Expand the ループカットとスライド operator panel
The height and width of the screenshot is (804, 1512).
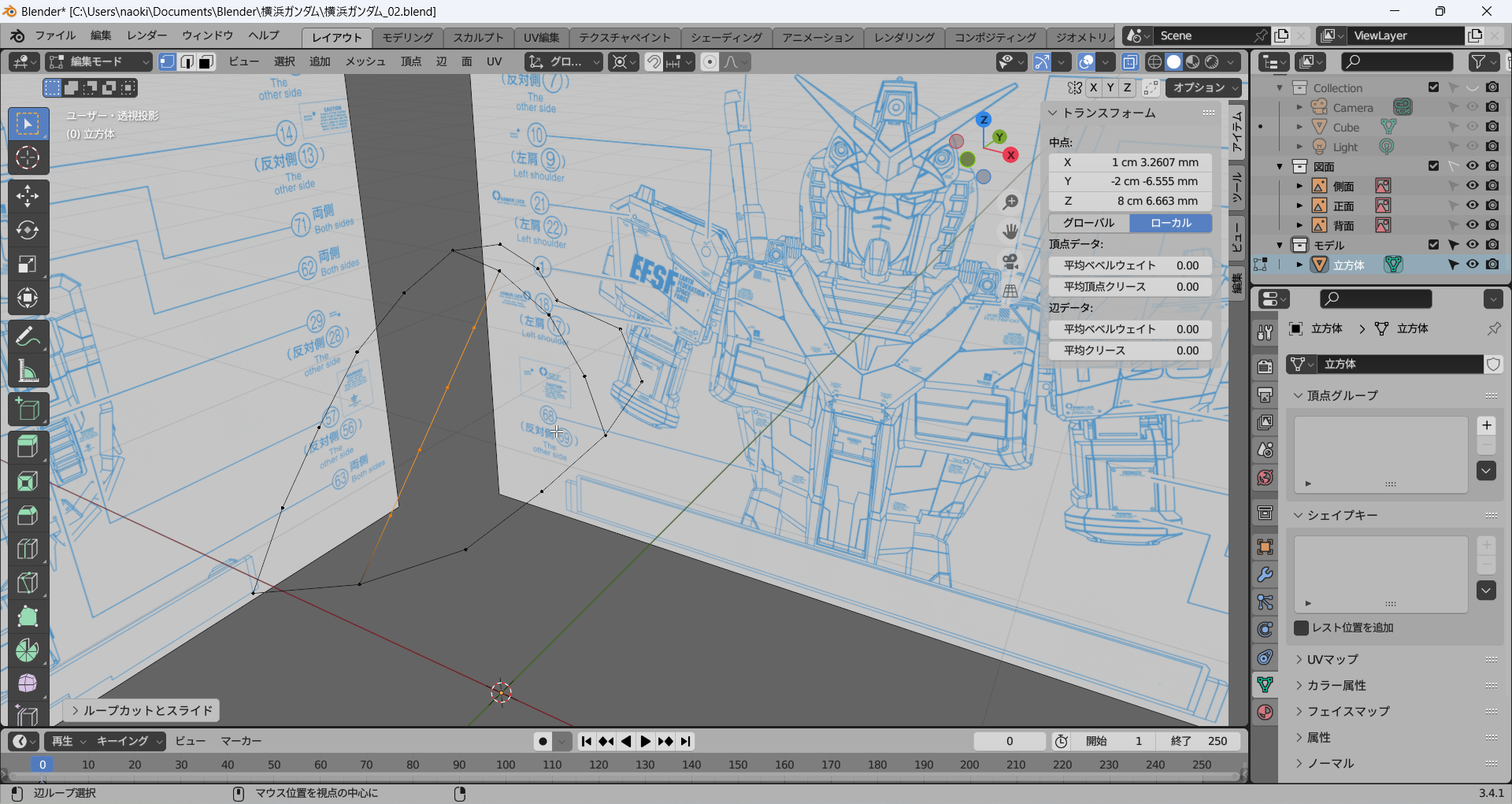coord(142,710)
